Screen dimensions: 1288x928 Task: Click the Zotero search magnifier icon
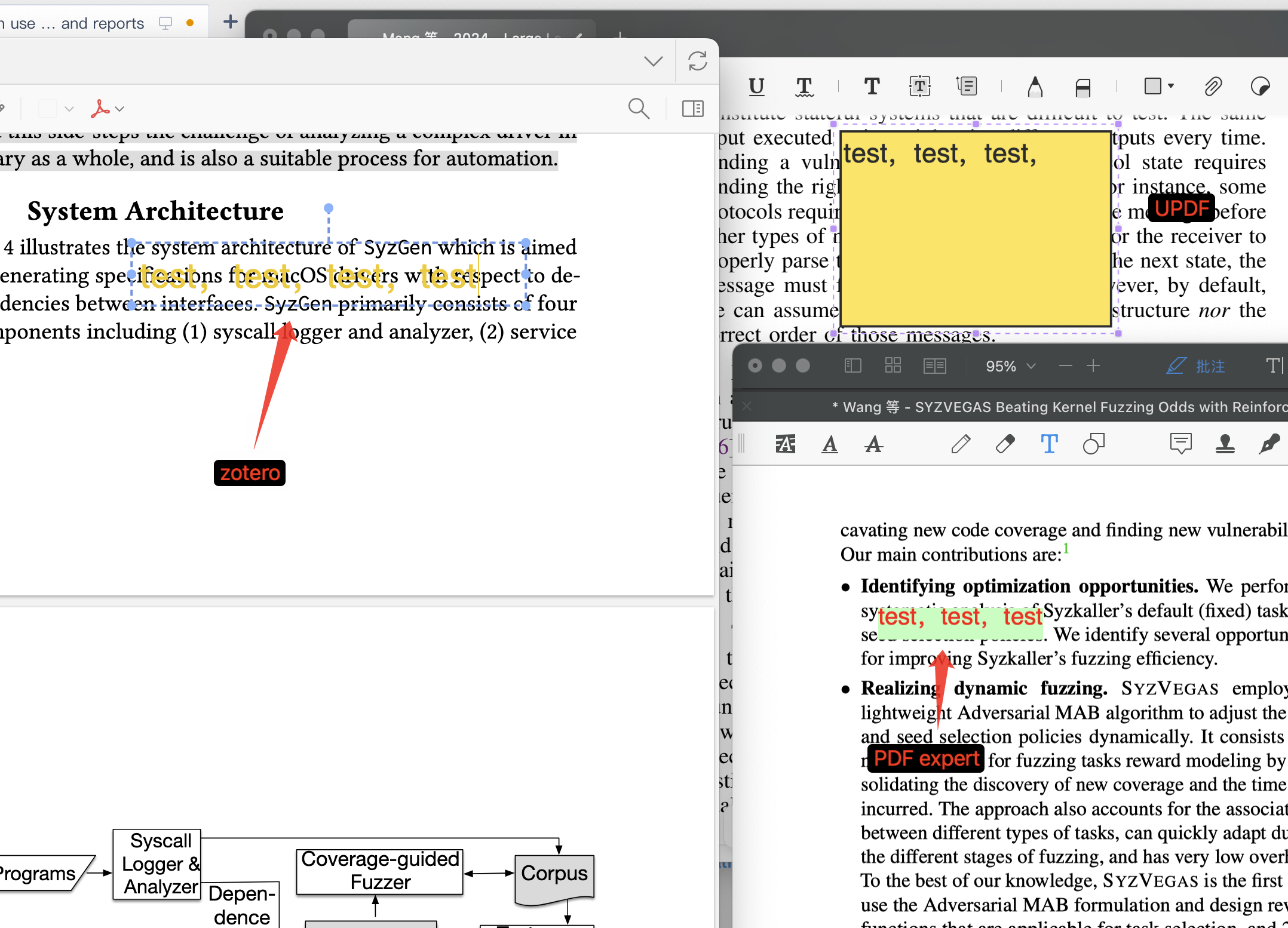click(x=639, y=109)
